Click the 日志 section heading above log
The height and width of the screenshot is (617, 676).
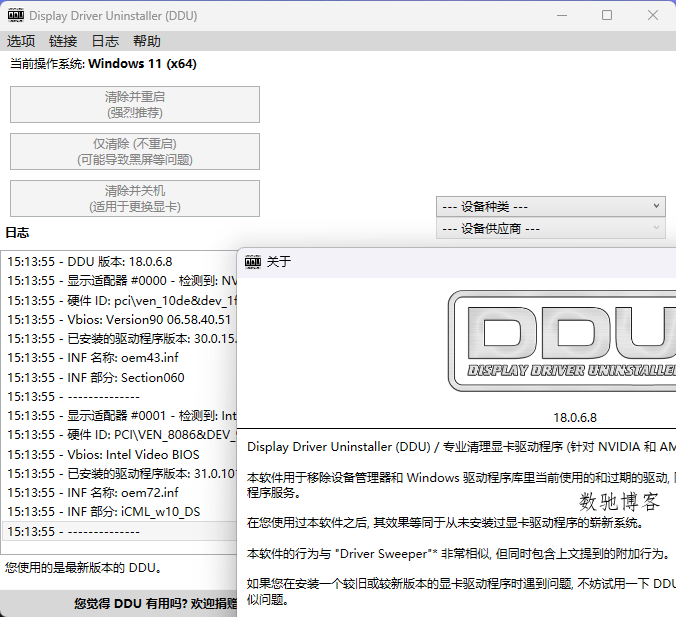click(17, 233)
